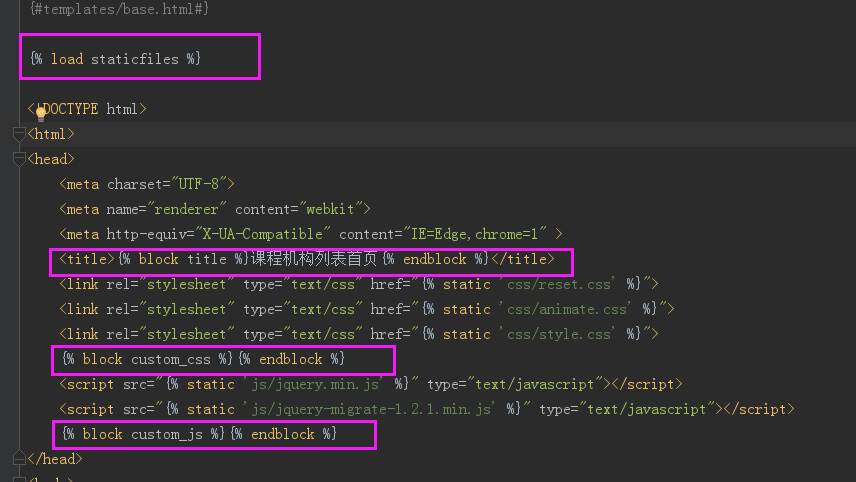
Task: Click the closing </head> tag text
Action: (55, 459)
